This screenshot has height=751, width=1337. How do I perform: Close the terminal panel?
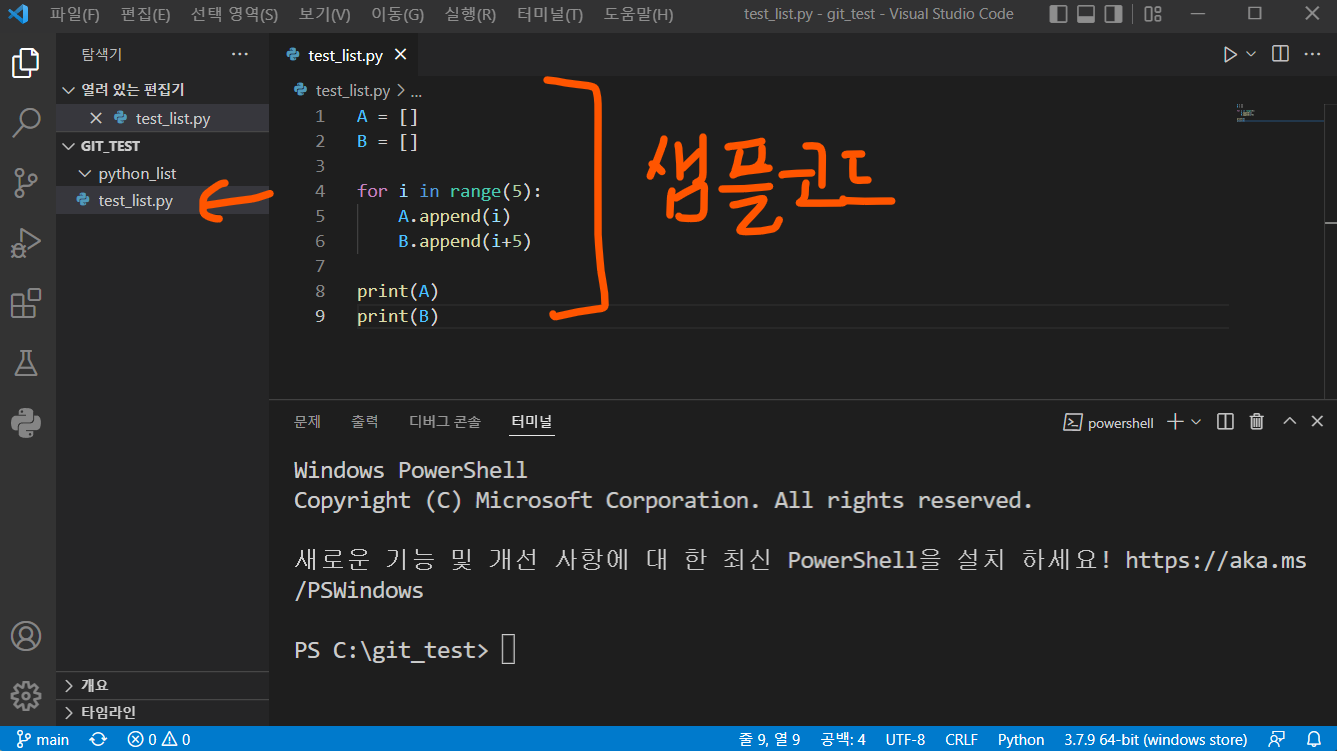point(1318,422)
